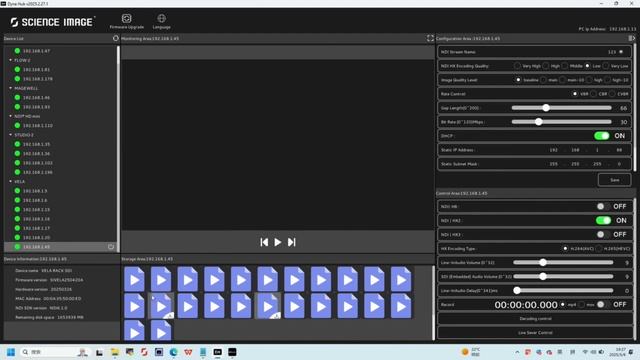Select device 192.168.1.46

point(36,98)
